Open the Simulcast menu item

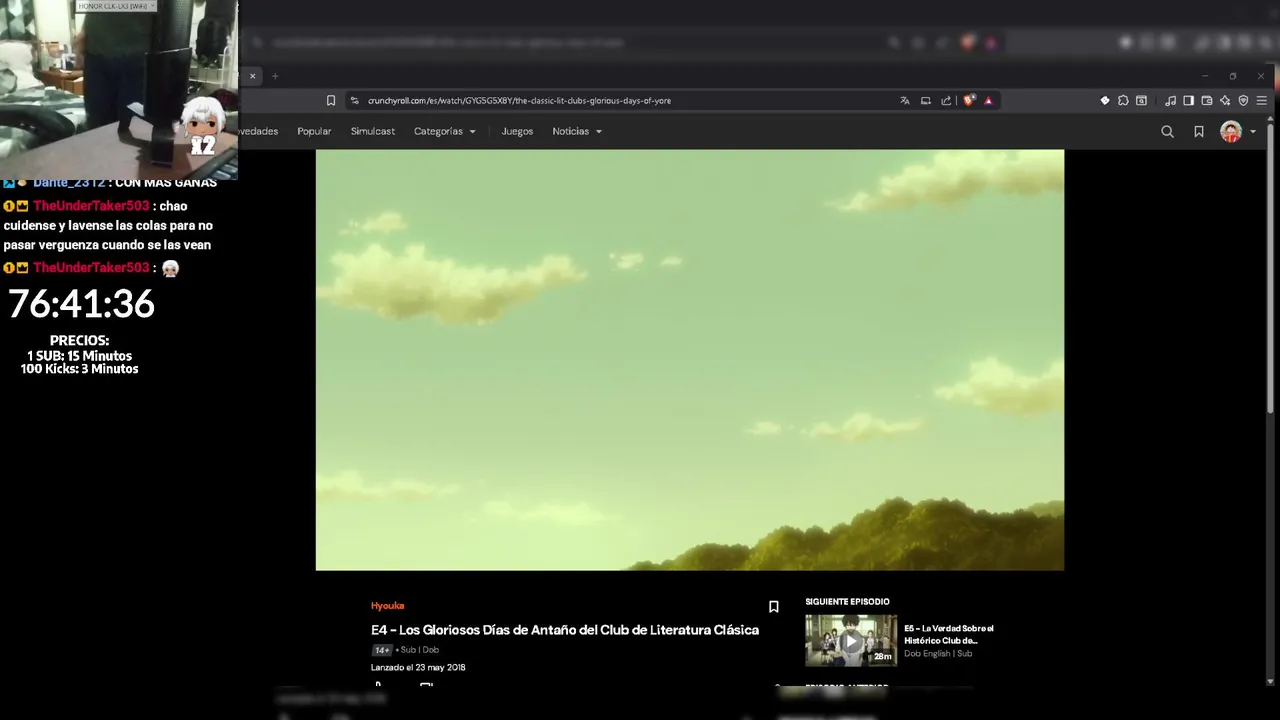[372, 131]
